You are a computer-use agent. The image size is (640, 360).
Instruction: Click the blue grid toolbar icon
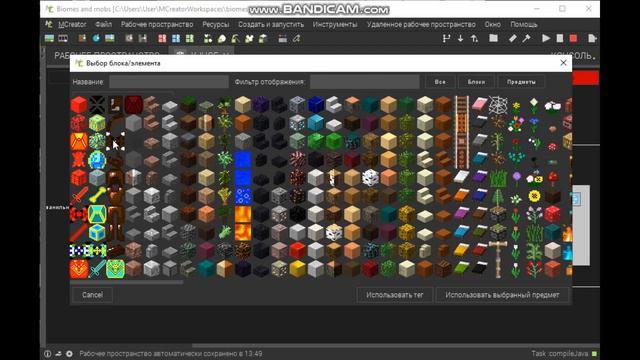(176, 38)
